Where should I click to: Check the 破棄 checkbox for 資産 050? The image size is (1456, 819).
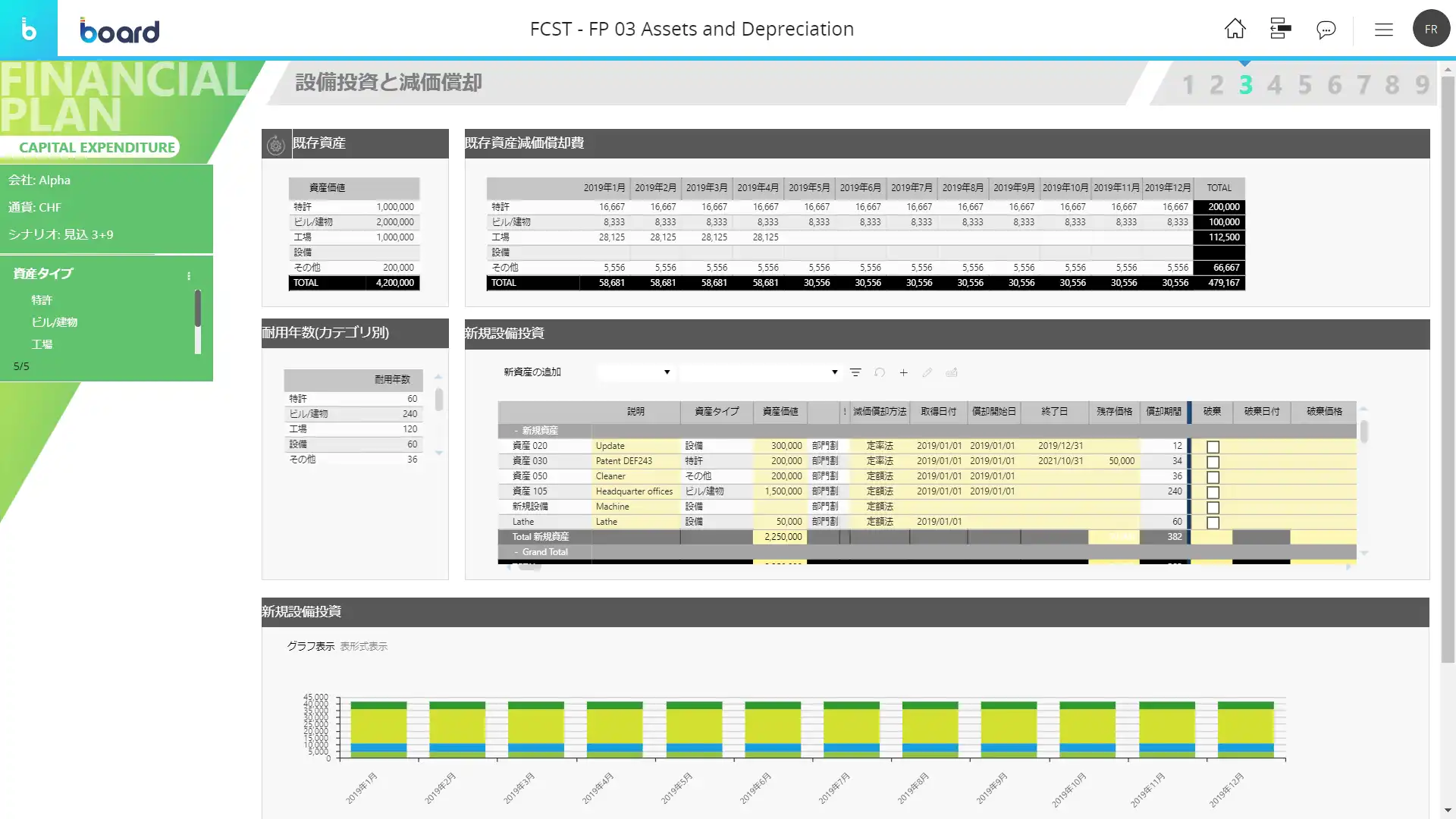(1213, 477)
